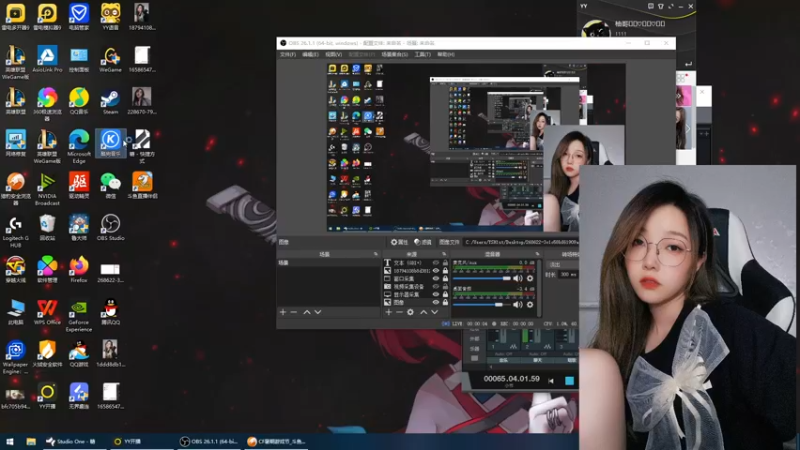Toggle lock of the text source

[x=445, y=263]
